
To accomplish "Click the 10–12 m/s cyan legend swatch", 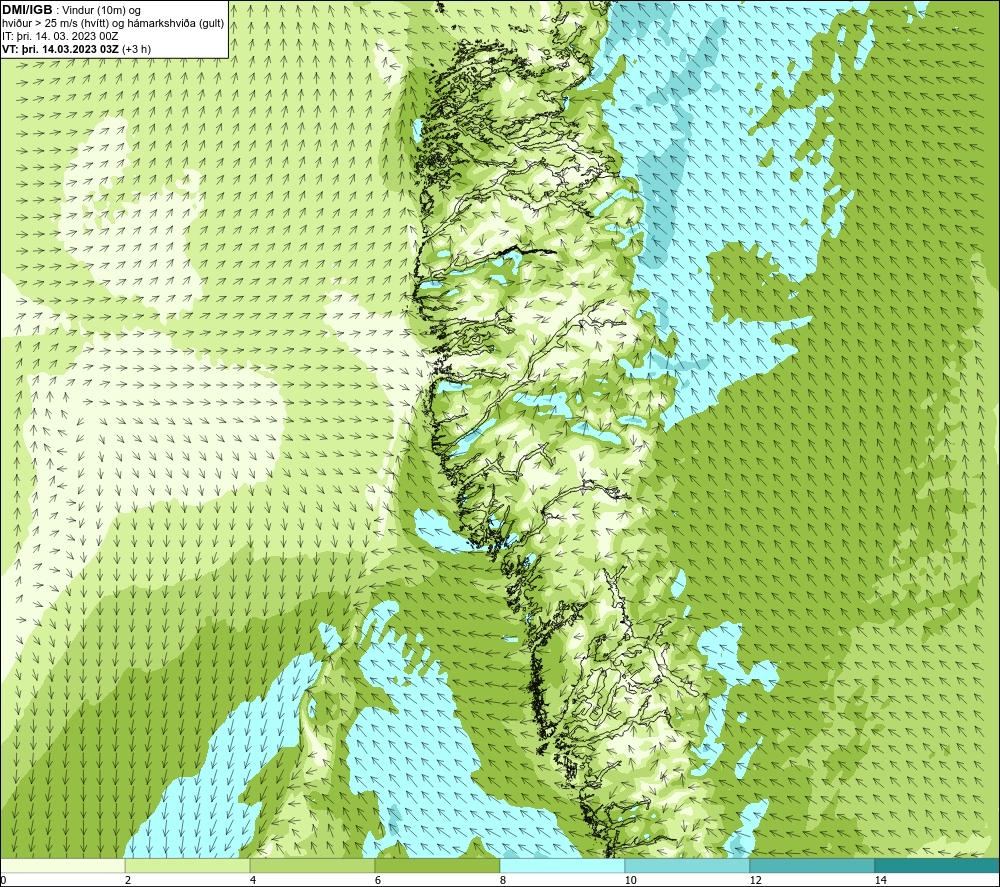I will click(x=688, y=866).
